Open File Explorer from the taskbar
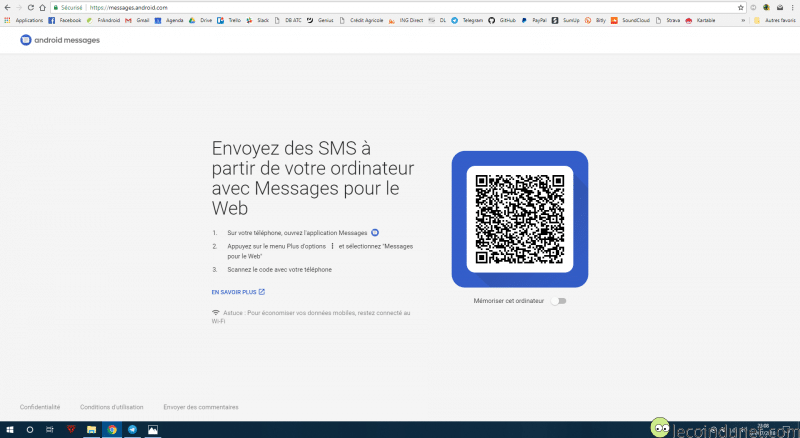Screen dimensions: 800x438 pos(91,430)
